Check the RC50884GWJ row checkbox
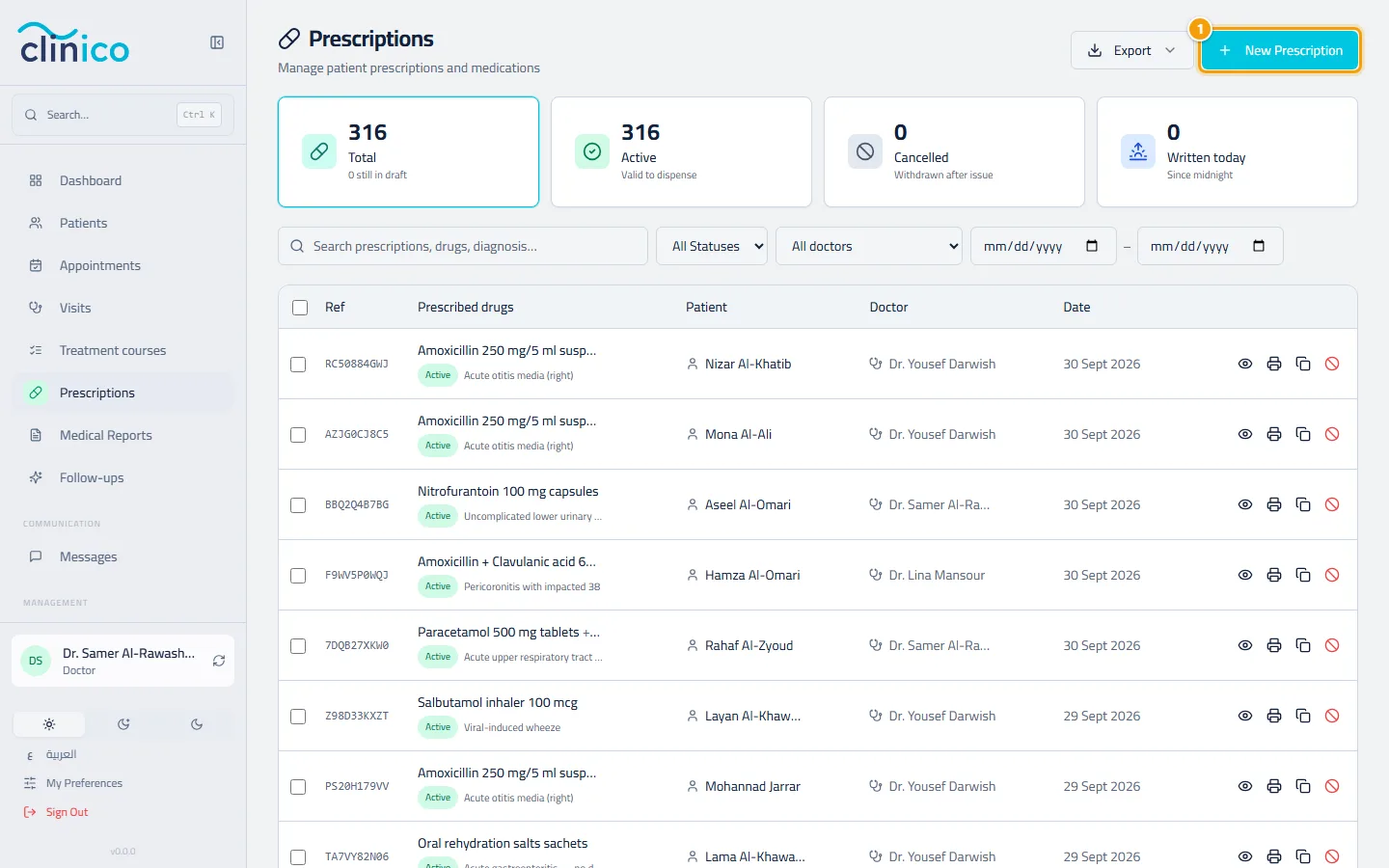This screenshot has width=1389, height=868. (298, 365)
